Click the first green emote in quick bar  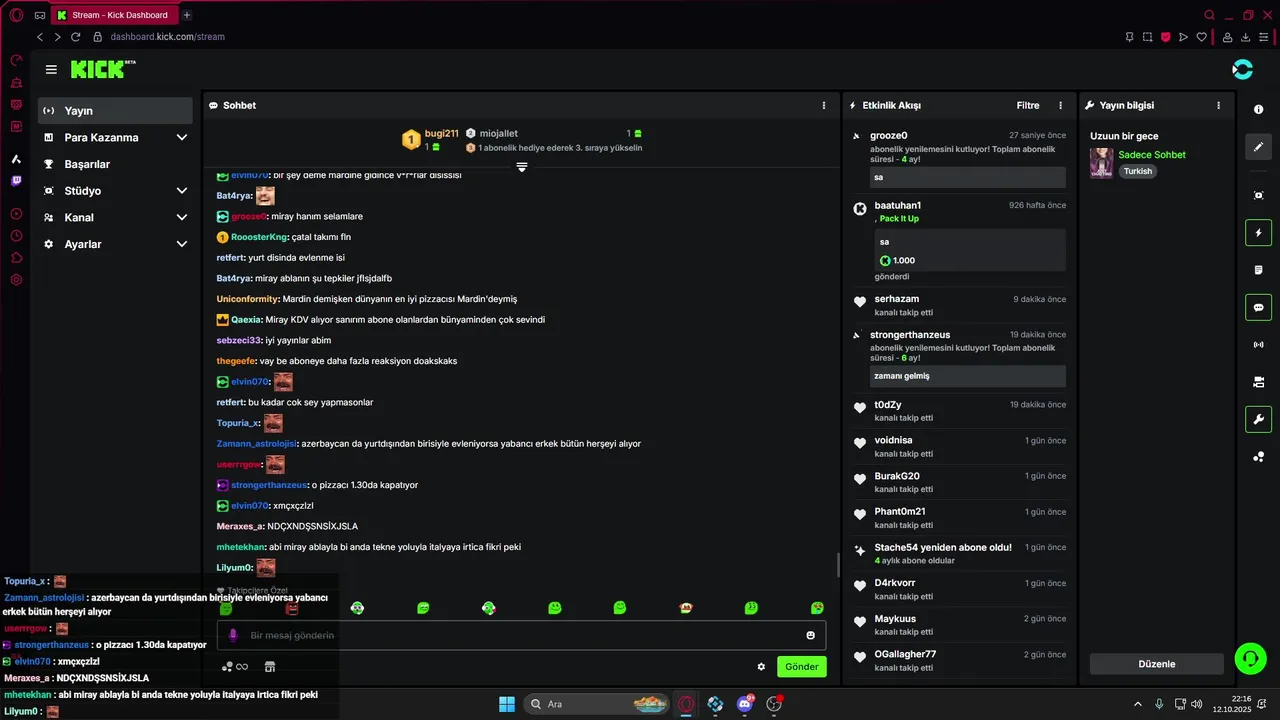tap(226, 608)
